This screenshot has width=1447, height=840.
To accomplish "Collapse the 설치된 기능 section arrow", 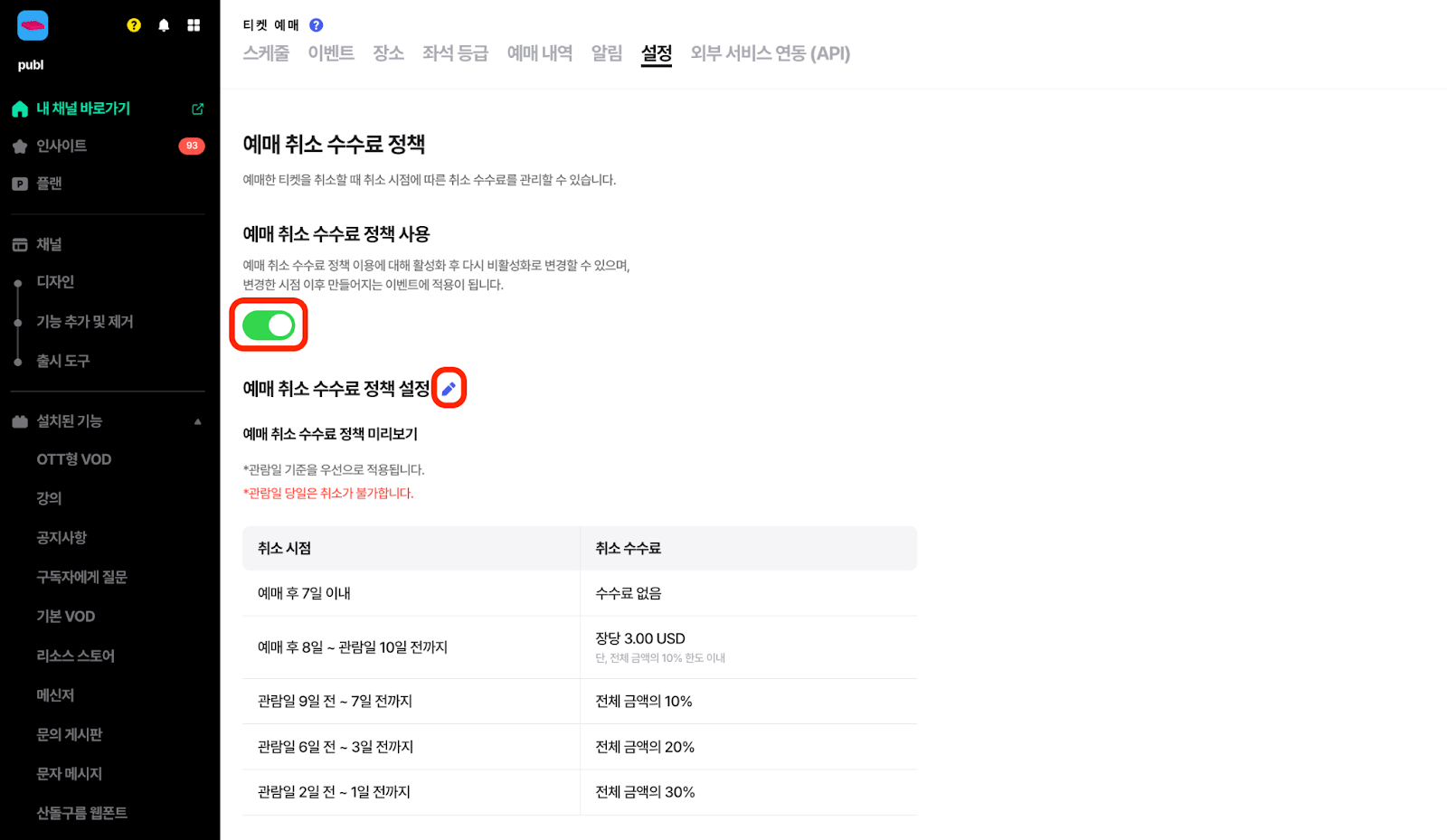I will pyautogui.click(x=197, y=422).
